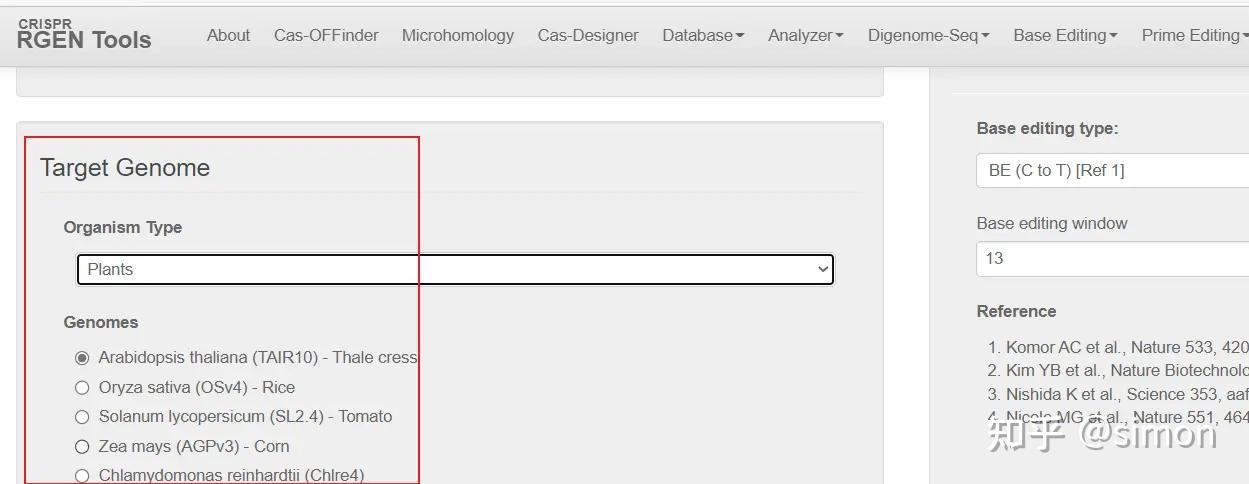Open the Base editing type selector
Viewport: 1249px width, 484px height.
(1112, 170)
